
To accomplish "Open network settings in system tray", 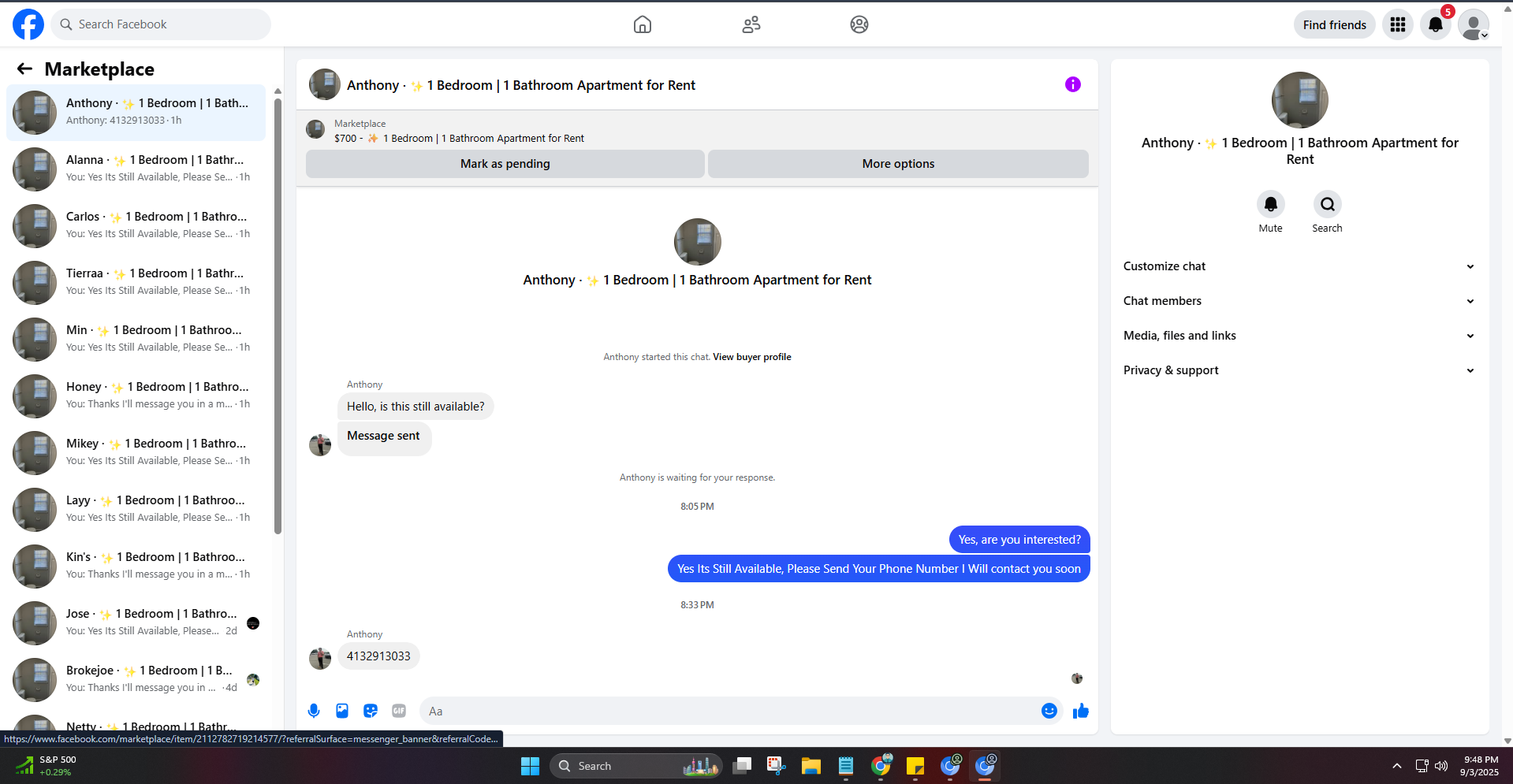I will click(1422, 766).
